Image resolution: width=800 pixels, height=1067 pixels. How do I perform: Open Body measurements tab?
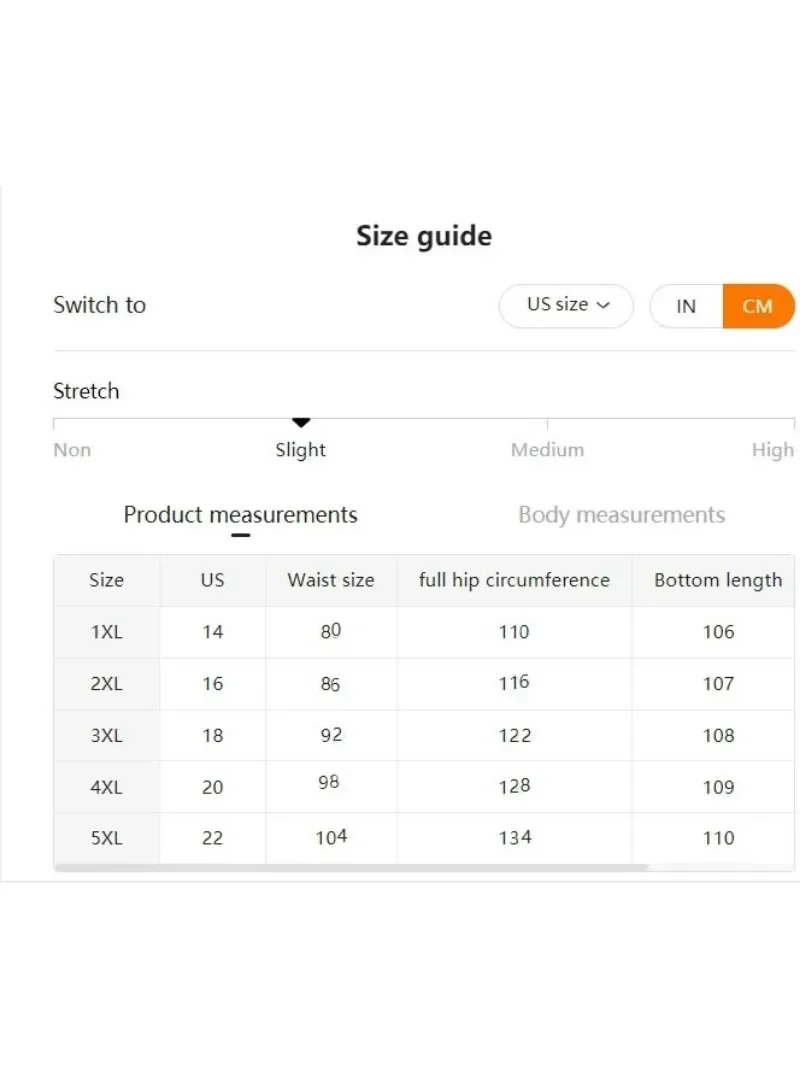pos(621,515)
